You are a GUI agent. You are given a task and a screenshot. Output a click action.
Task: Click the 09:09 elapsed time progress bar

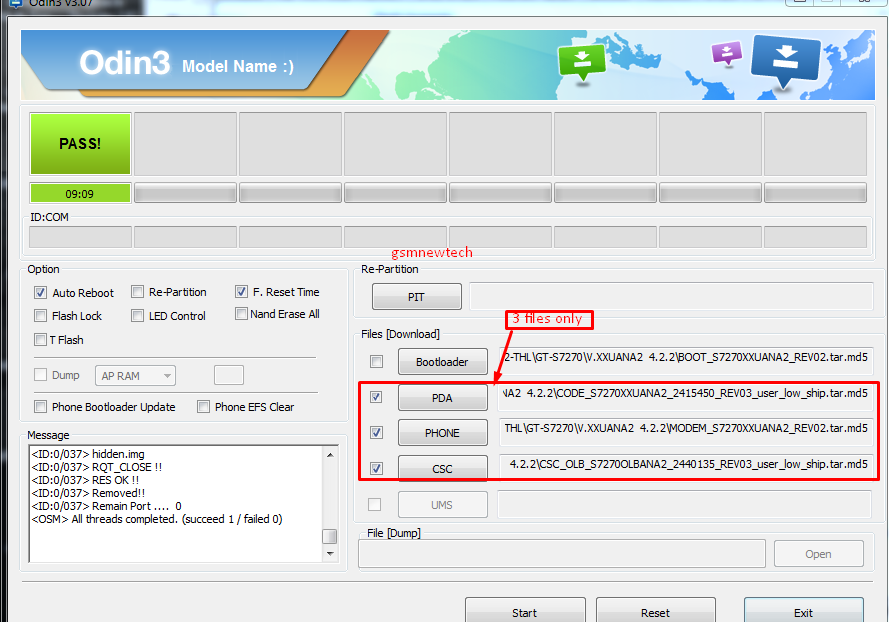(x=81, y=193)
